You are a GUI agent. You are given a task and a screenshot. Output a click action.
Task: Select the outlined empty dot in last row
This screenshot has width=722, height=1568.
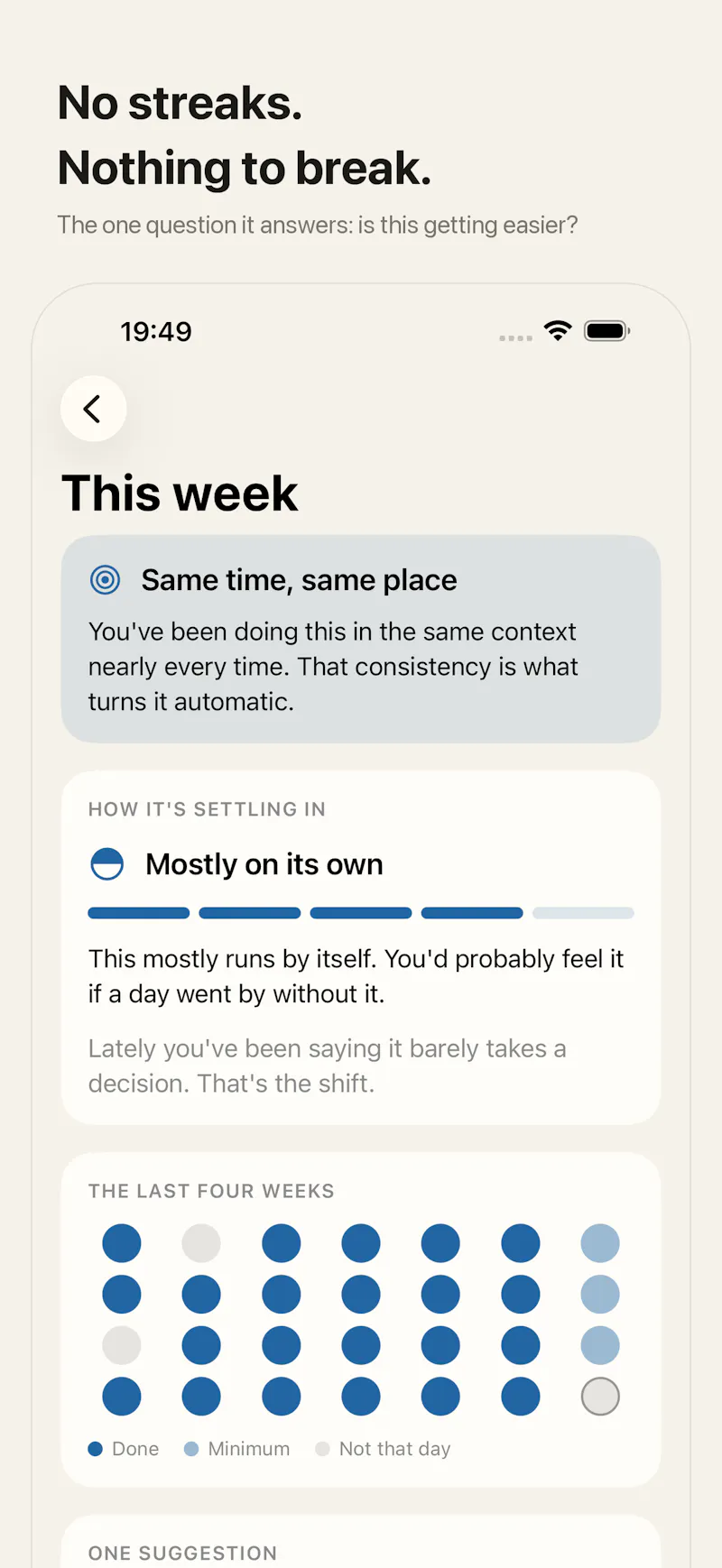(600, 1397)
